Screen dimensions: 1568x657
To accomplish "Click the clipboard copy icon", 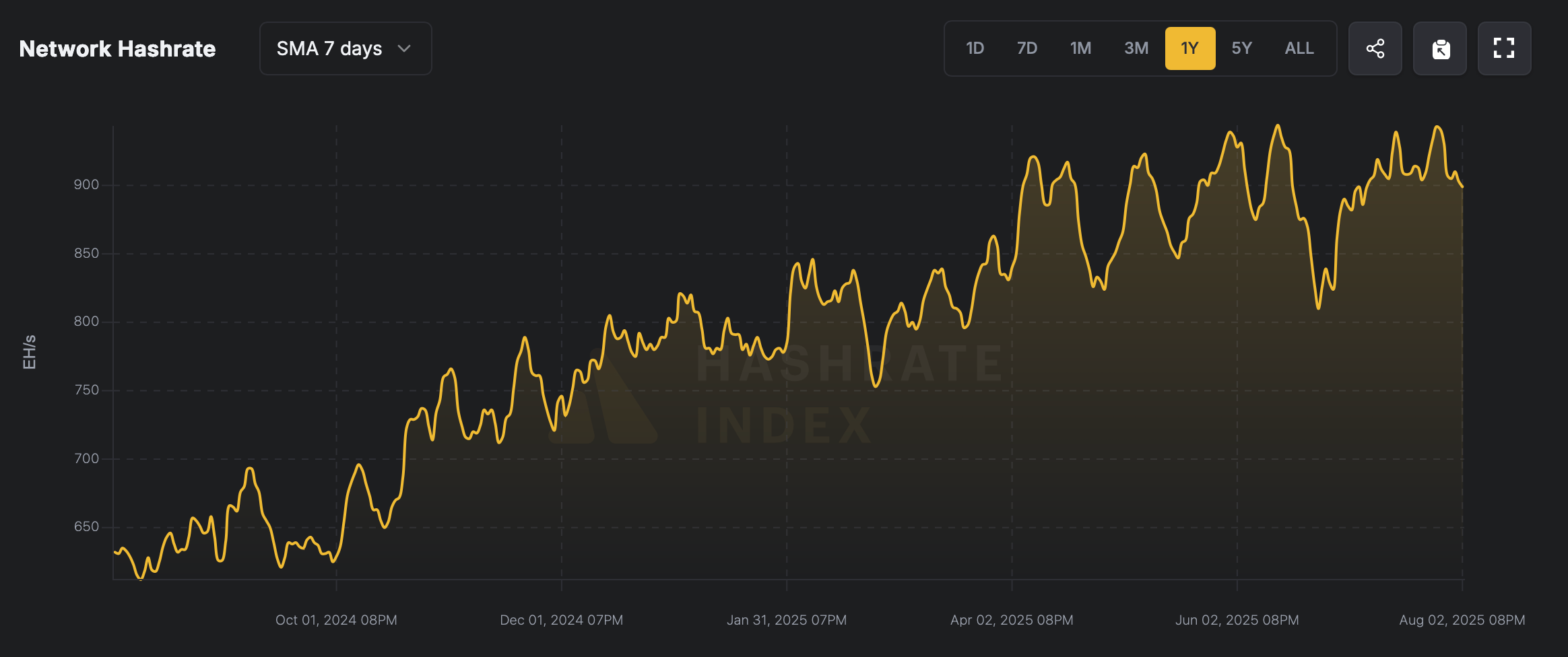I will click(x=1440, y=48).
